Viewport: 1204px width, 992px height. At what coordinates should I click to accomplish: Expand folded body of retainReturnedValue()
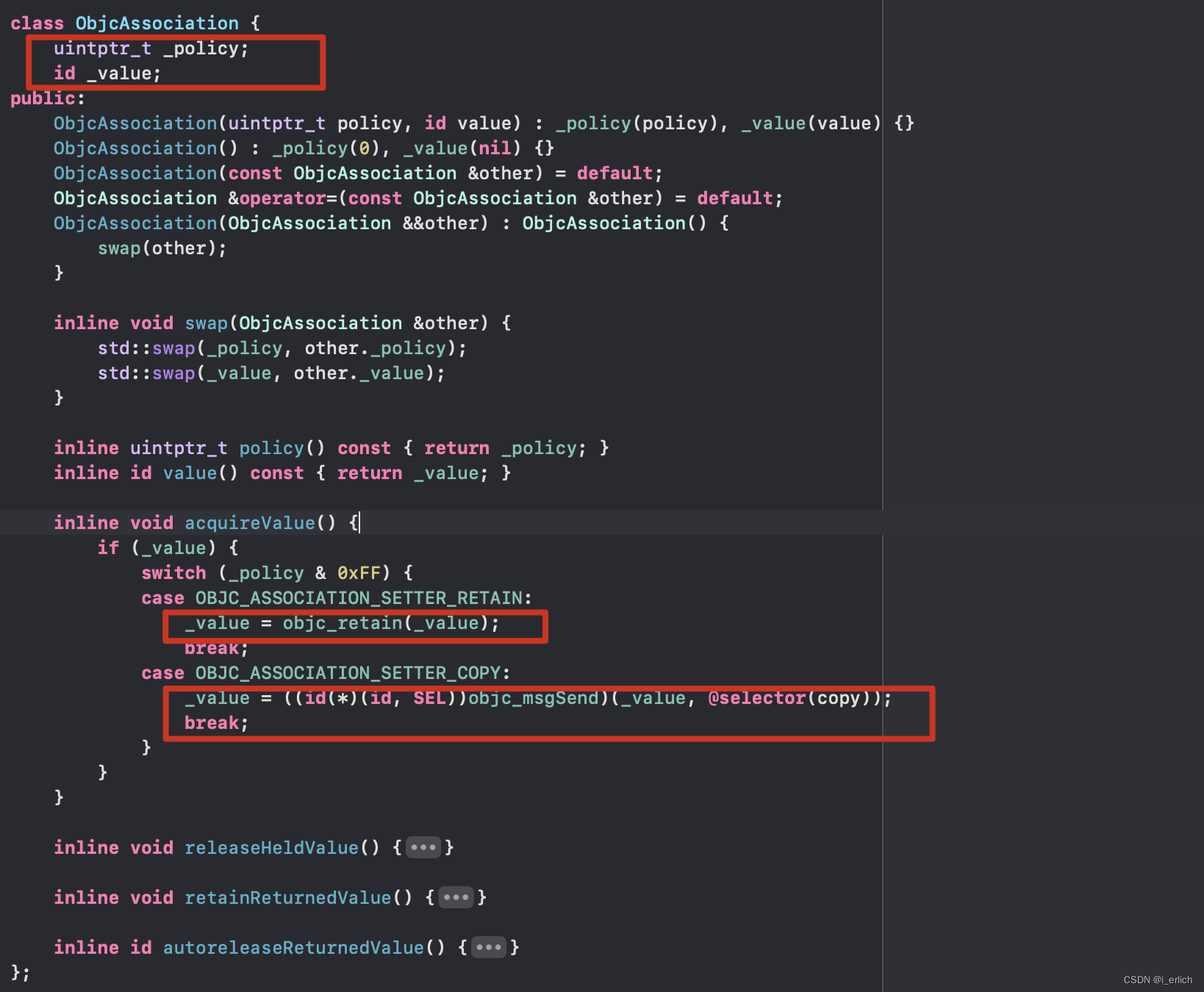click(x=456, y=897)
